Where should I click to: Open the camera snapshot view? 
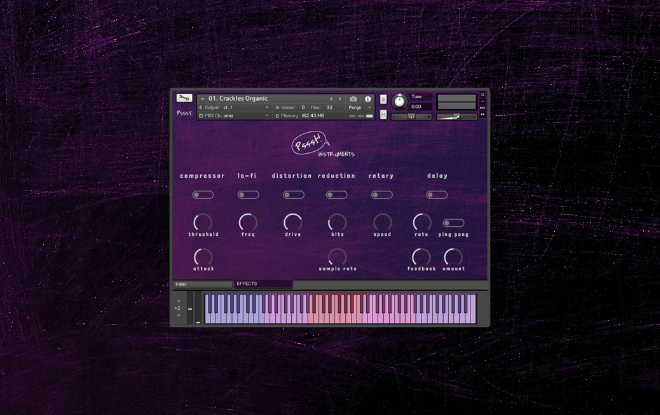(x=354, y=99)
